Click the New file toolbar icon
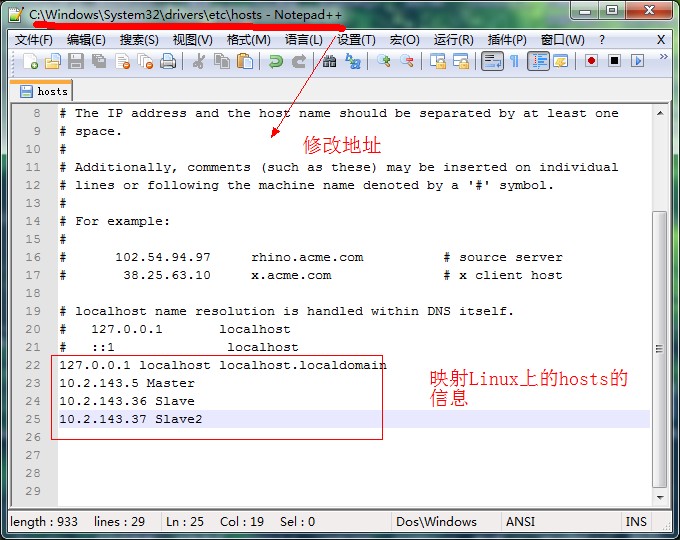The image size is (680, 540). [x=30, y=61]
